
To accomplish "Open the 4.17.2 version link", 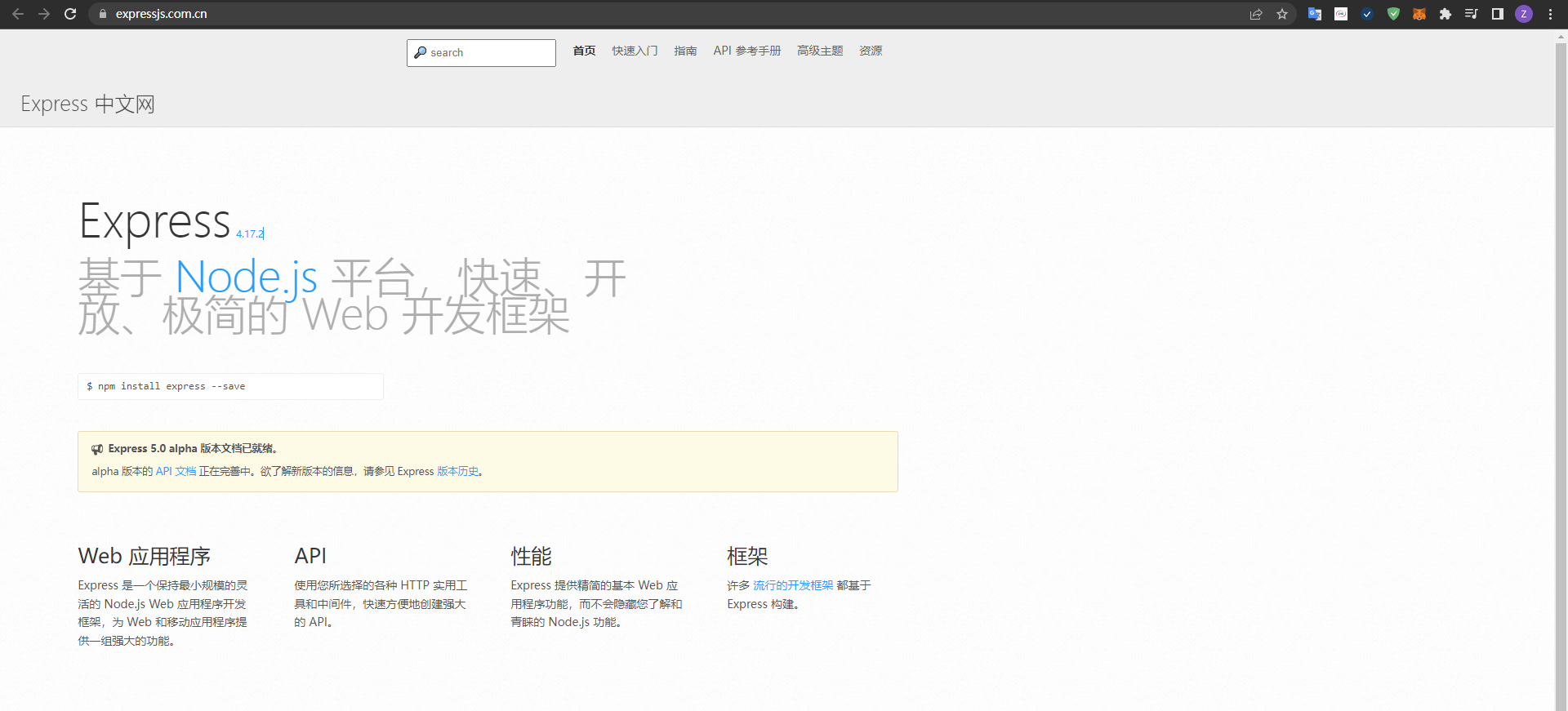I will click(250, 233).
